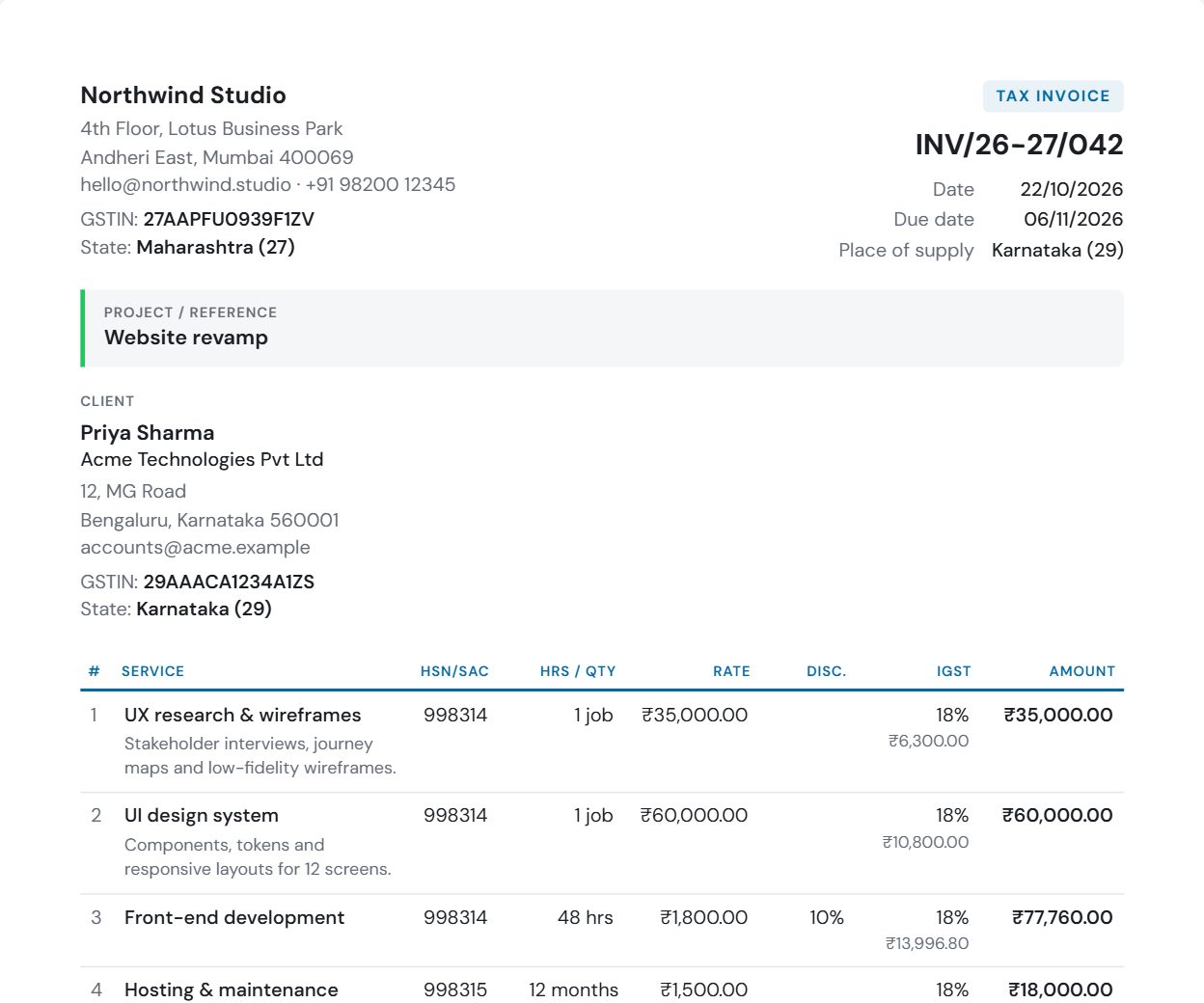Click the ₹60,000.00 rate for UI design
Screen dimensions: 1204x1003
pyautogui.click(x=694, y=815)
